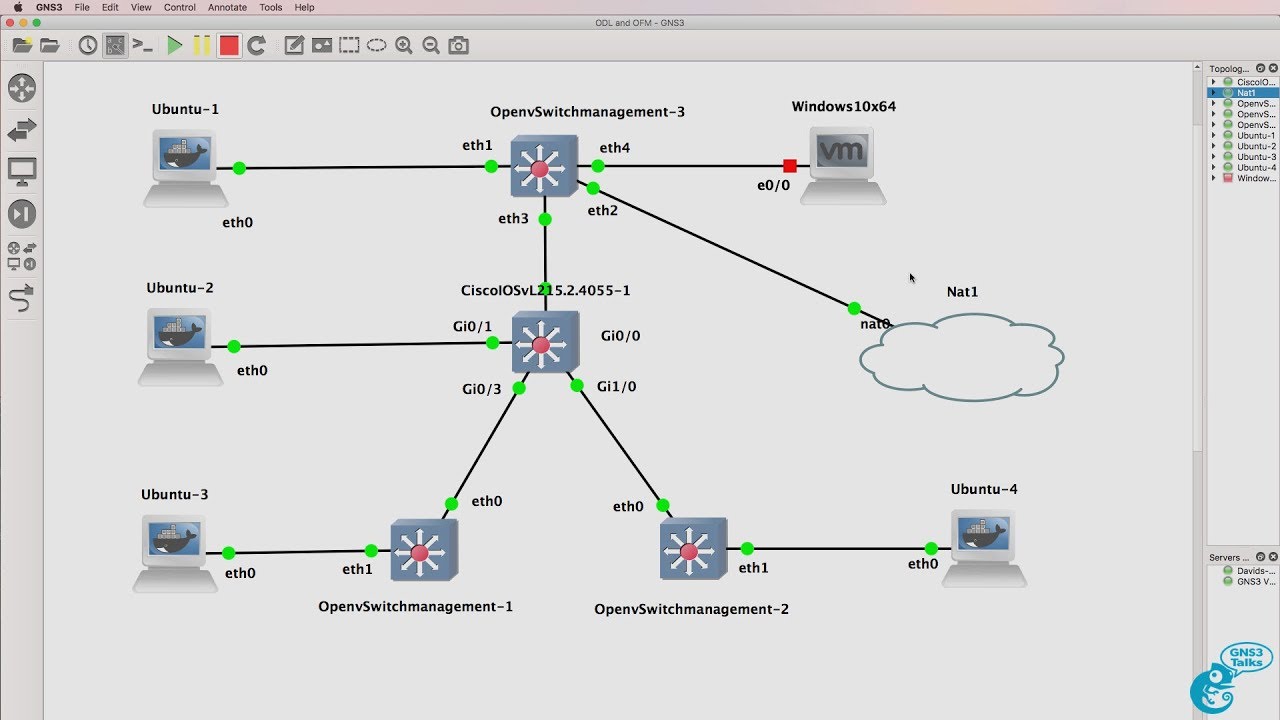Expand Ubuntu-2 in Topology summary
The height and width of the screenshot is (720, 1280).
point(1213,146)
